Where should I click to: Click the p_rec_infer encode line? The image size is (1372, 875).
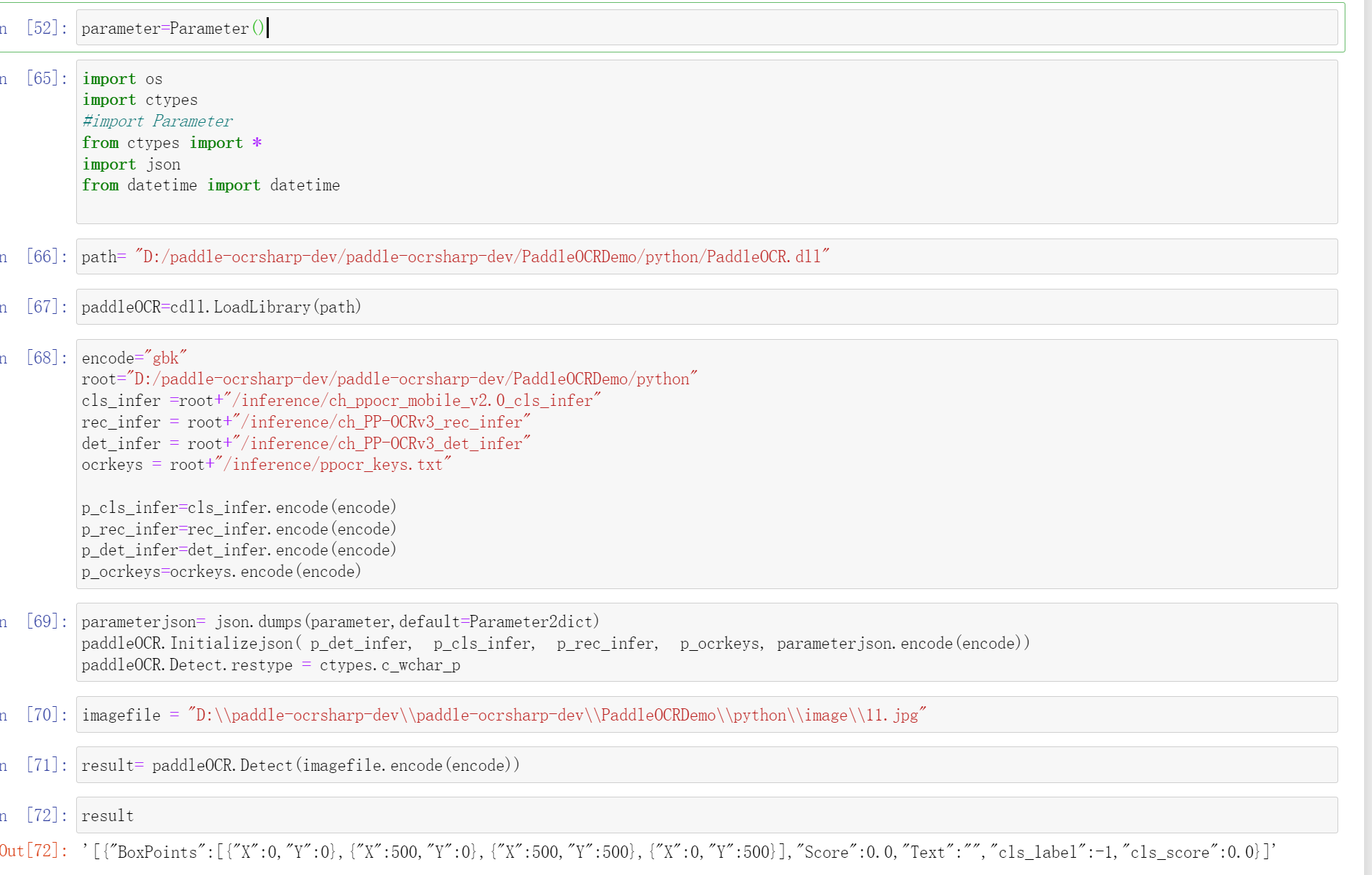pos(239,529)
